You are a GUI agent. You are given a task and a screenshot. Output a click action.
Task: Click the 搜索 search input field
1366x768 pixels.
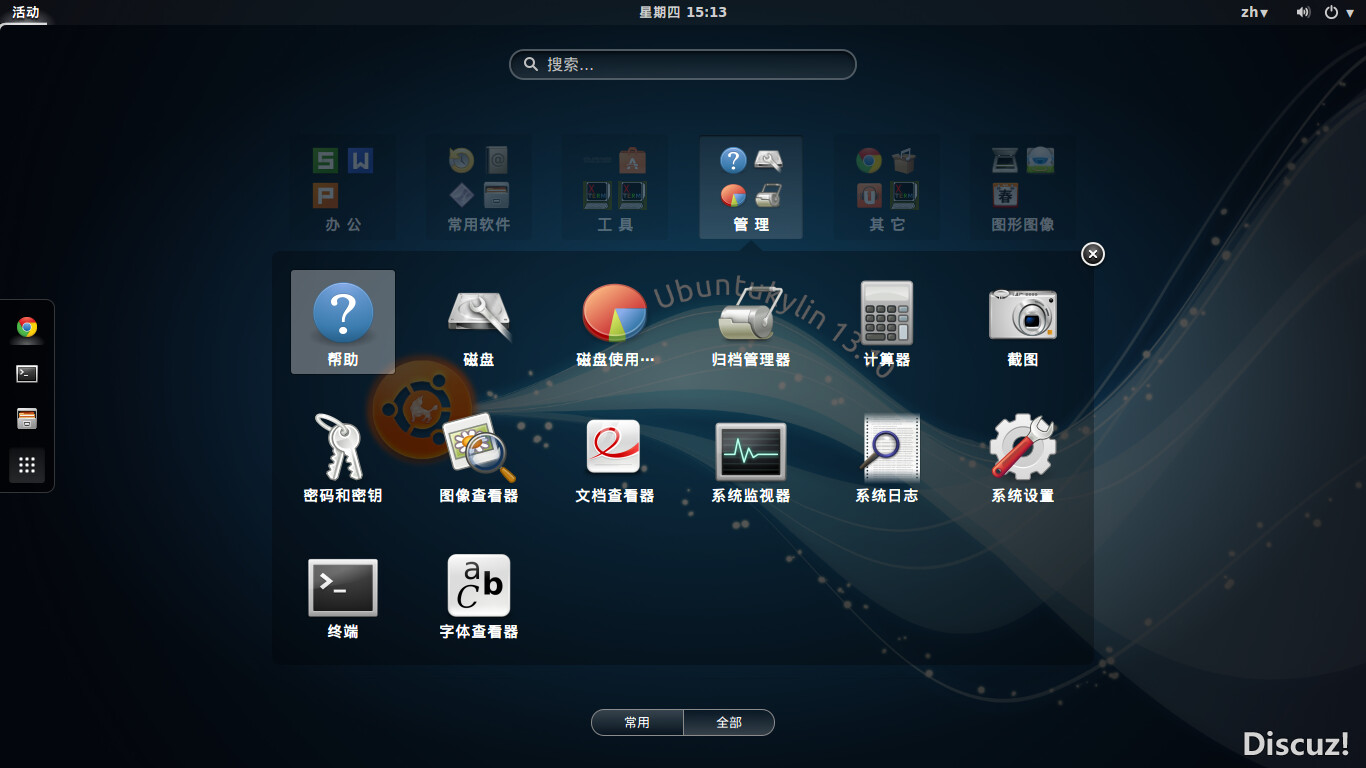[683, 64]
